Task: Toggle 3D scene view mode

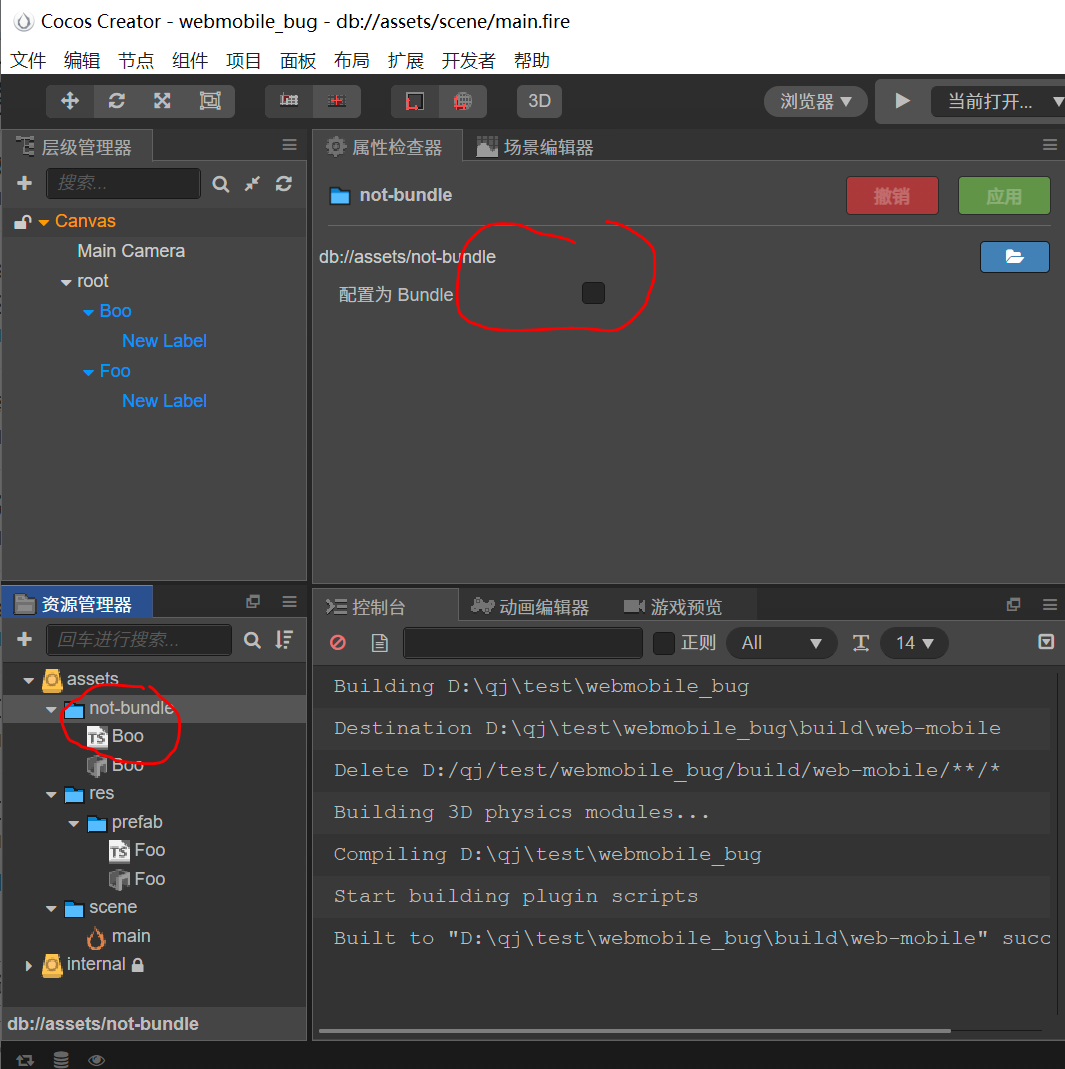Action: click(539, 101)
